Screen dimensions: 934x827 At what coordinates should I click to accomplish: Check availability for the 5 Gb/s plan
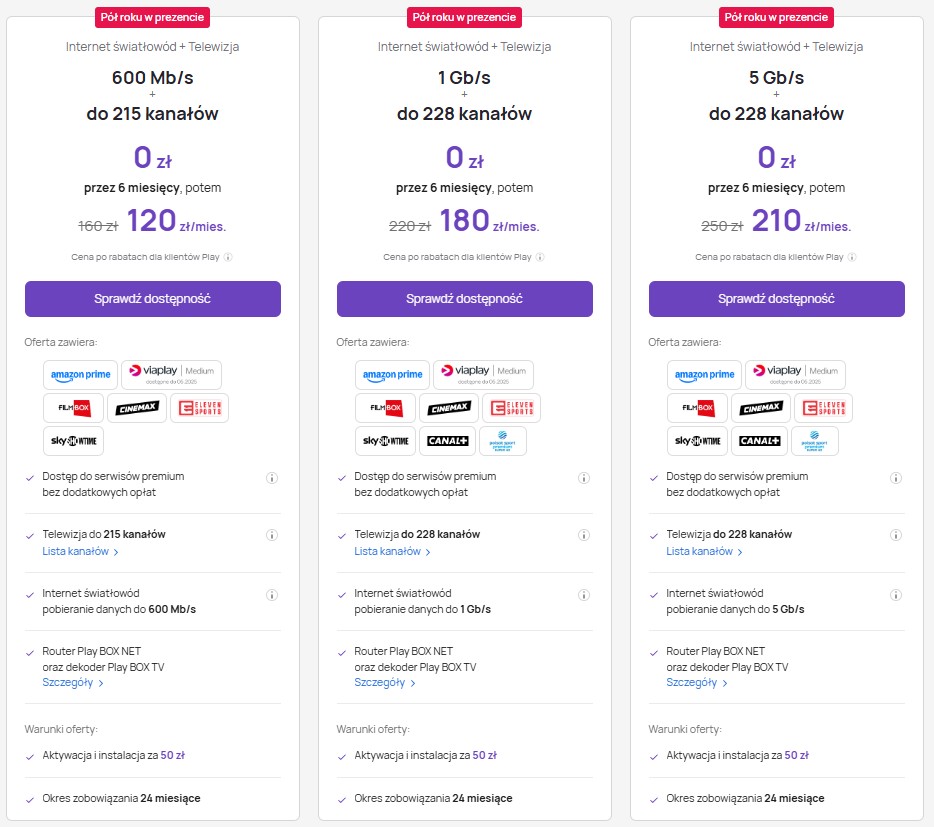[x=776, y=299]
